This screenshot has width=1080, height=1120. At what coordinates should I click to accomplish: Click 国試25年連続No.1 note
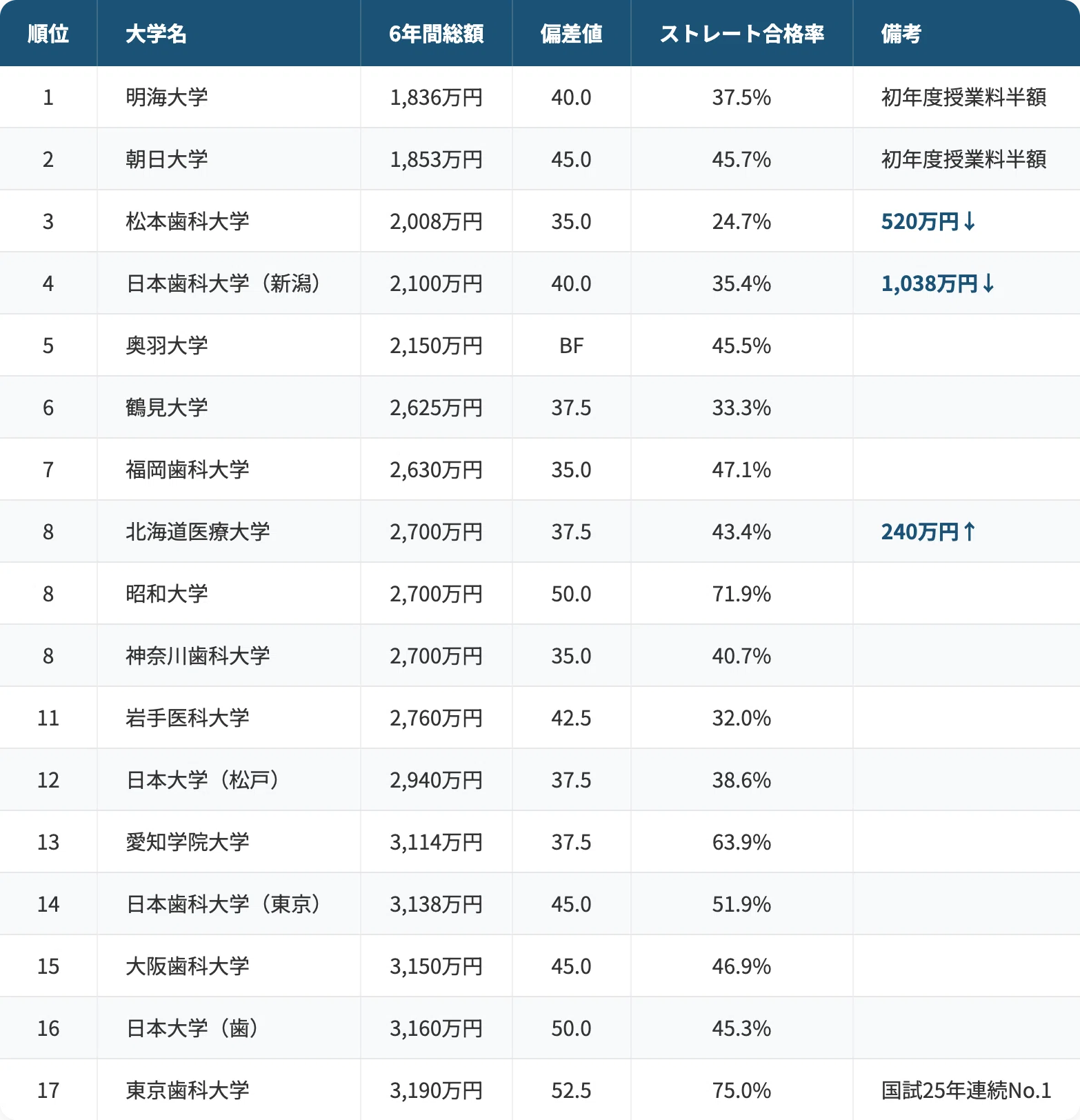point(966,1090)
